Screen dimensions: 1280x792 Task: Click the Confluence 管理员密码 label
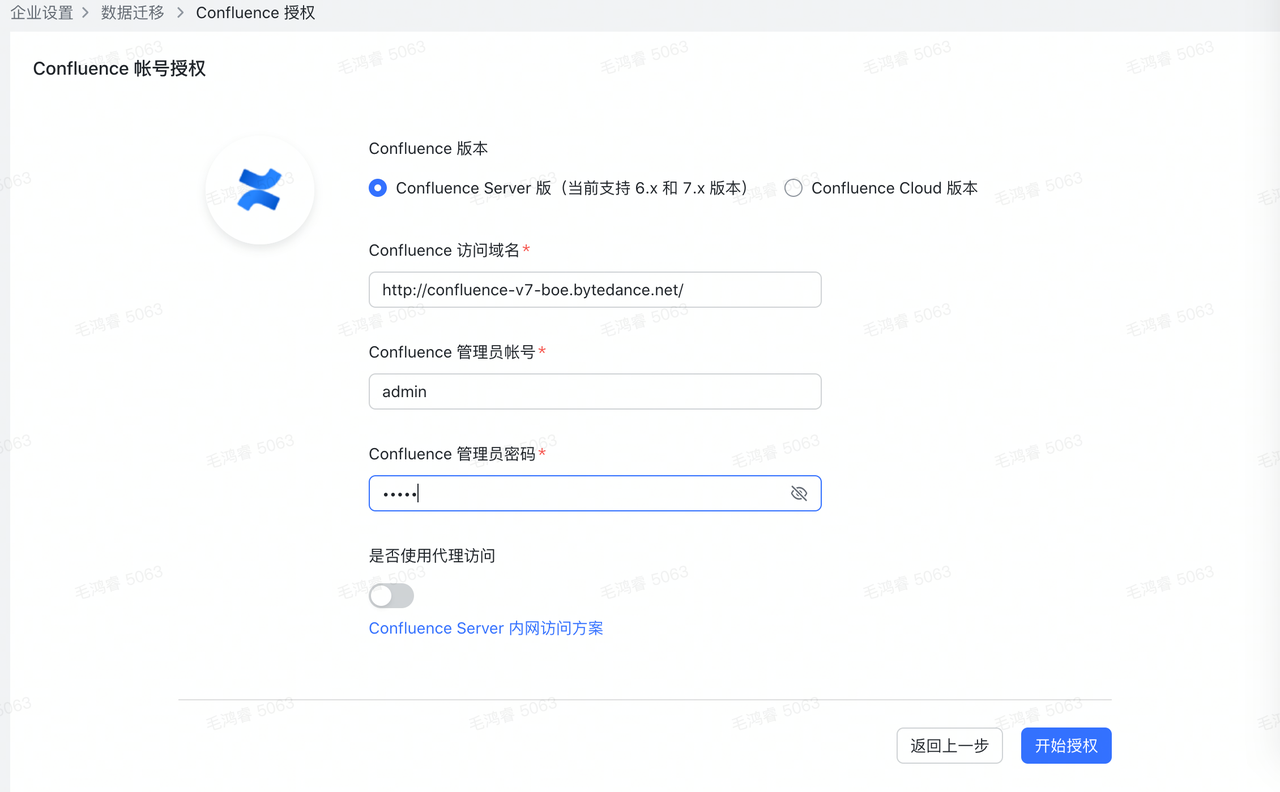click(452, 454)
